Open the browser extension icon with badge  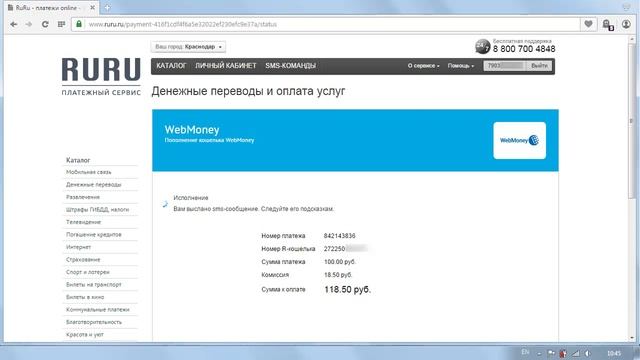(608, 24)
